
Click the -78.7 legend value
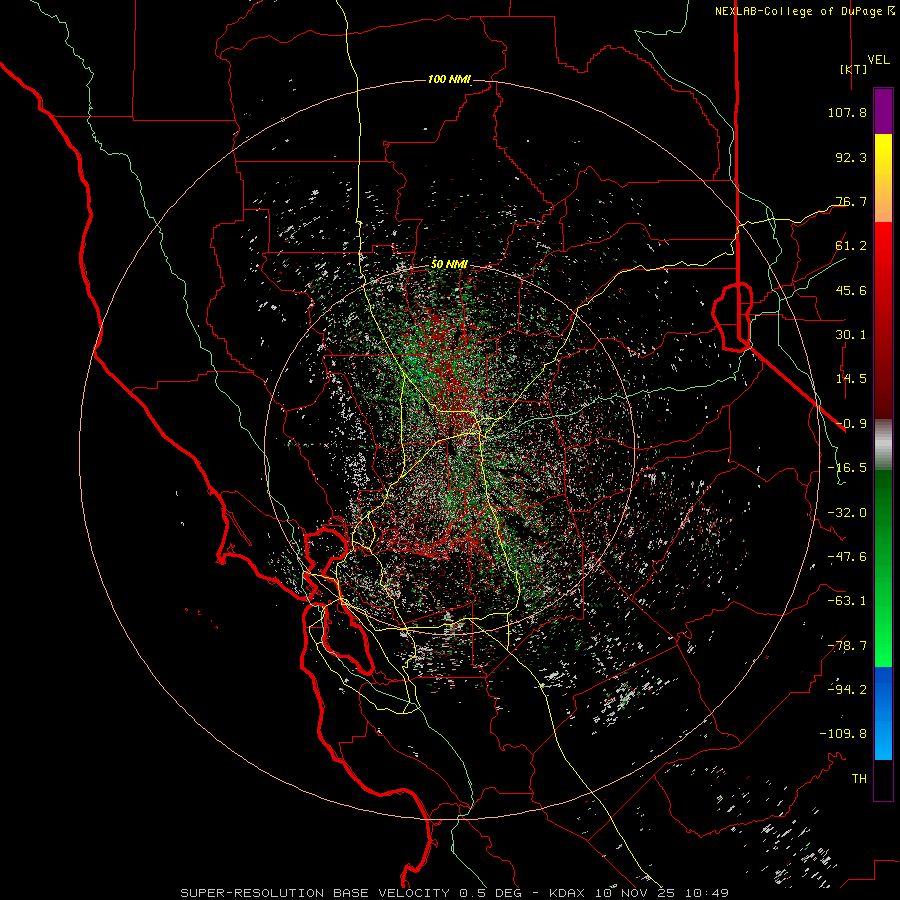(x=847, y=646)
